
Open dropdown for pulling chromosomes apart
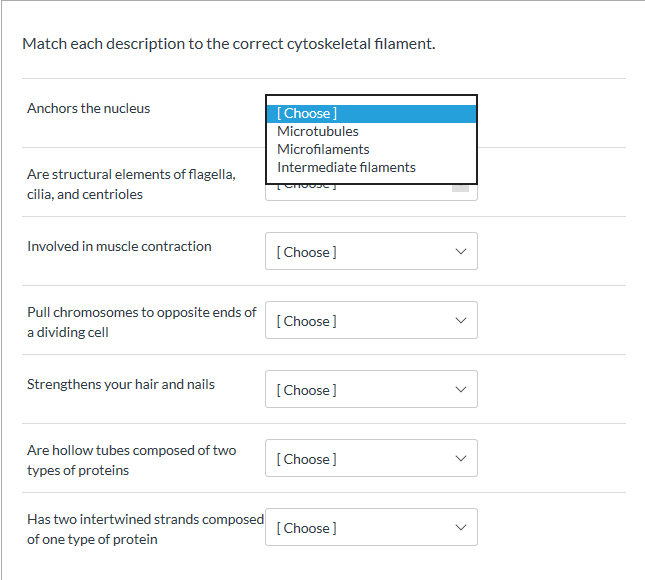(x=371, y=321)
